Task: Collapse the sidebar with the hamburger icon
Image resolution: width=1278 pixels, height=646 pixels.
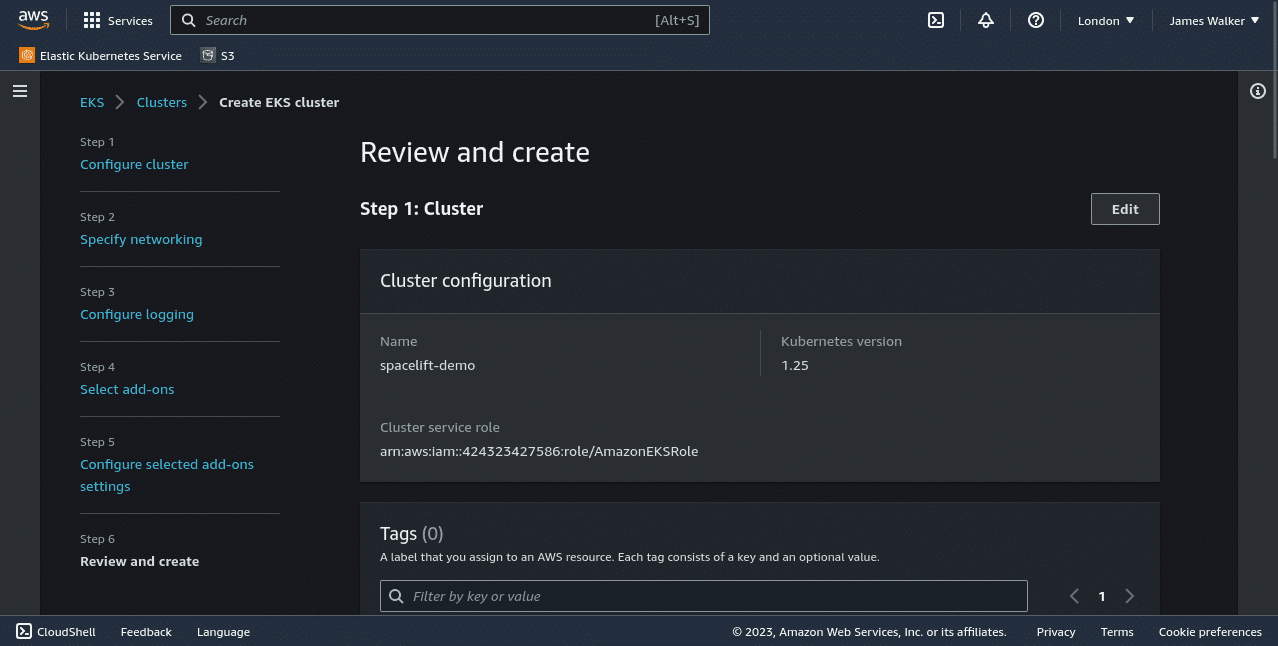Action: pos(19,90)
